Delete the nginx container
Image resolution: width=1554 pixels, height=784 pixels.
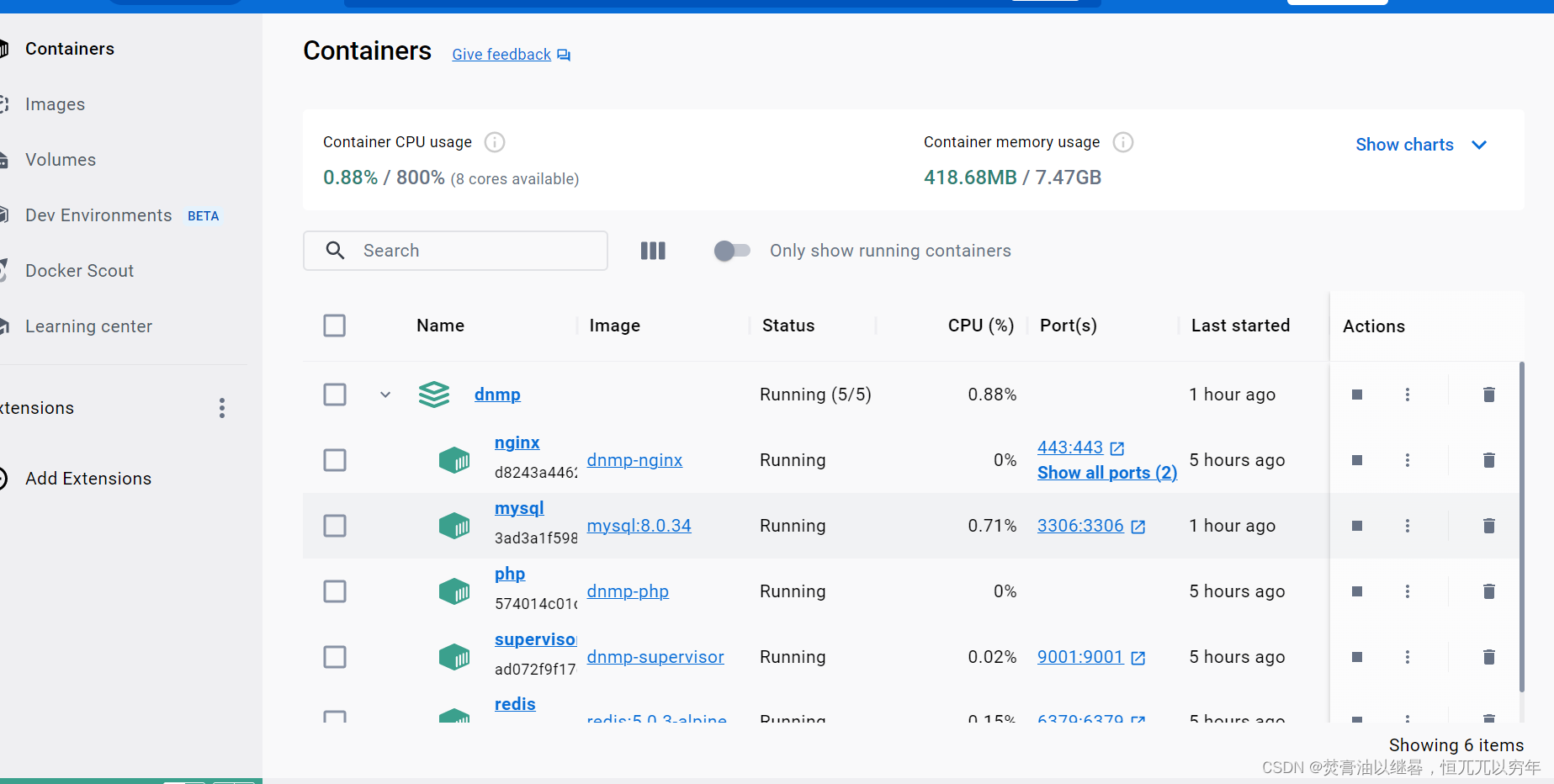[x=1488, y=460]
